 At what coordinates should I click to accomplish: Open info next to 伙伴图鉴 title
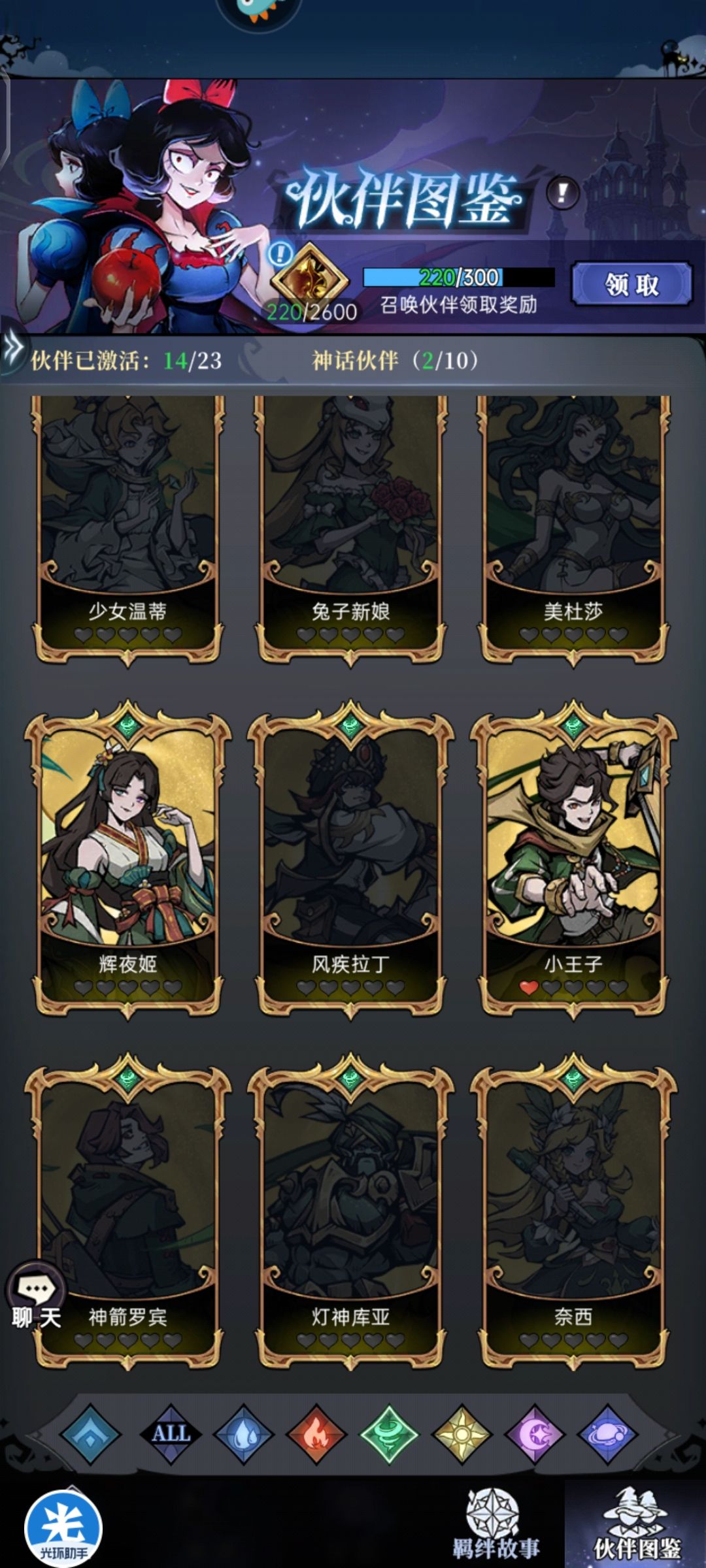562,192
